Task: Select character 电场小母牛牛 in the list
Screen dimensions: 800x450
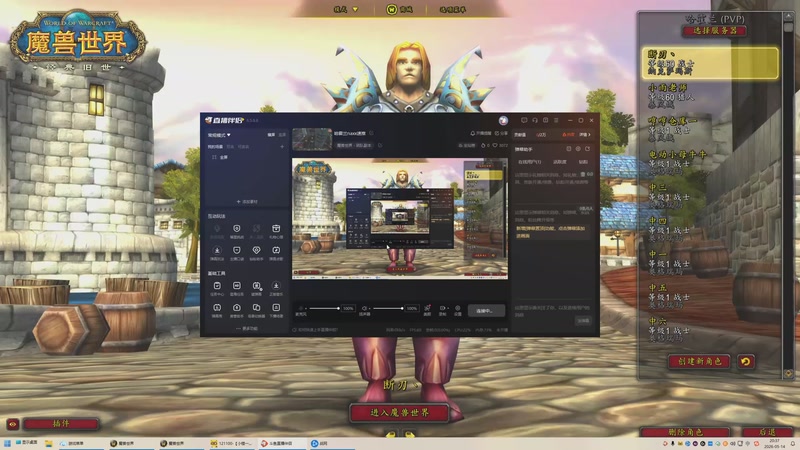Action: pyautogui.click(x=709, y=163)
